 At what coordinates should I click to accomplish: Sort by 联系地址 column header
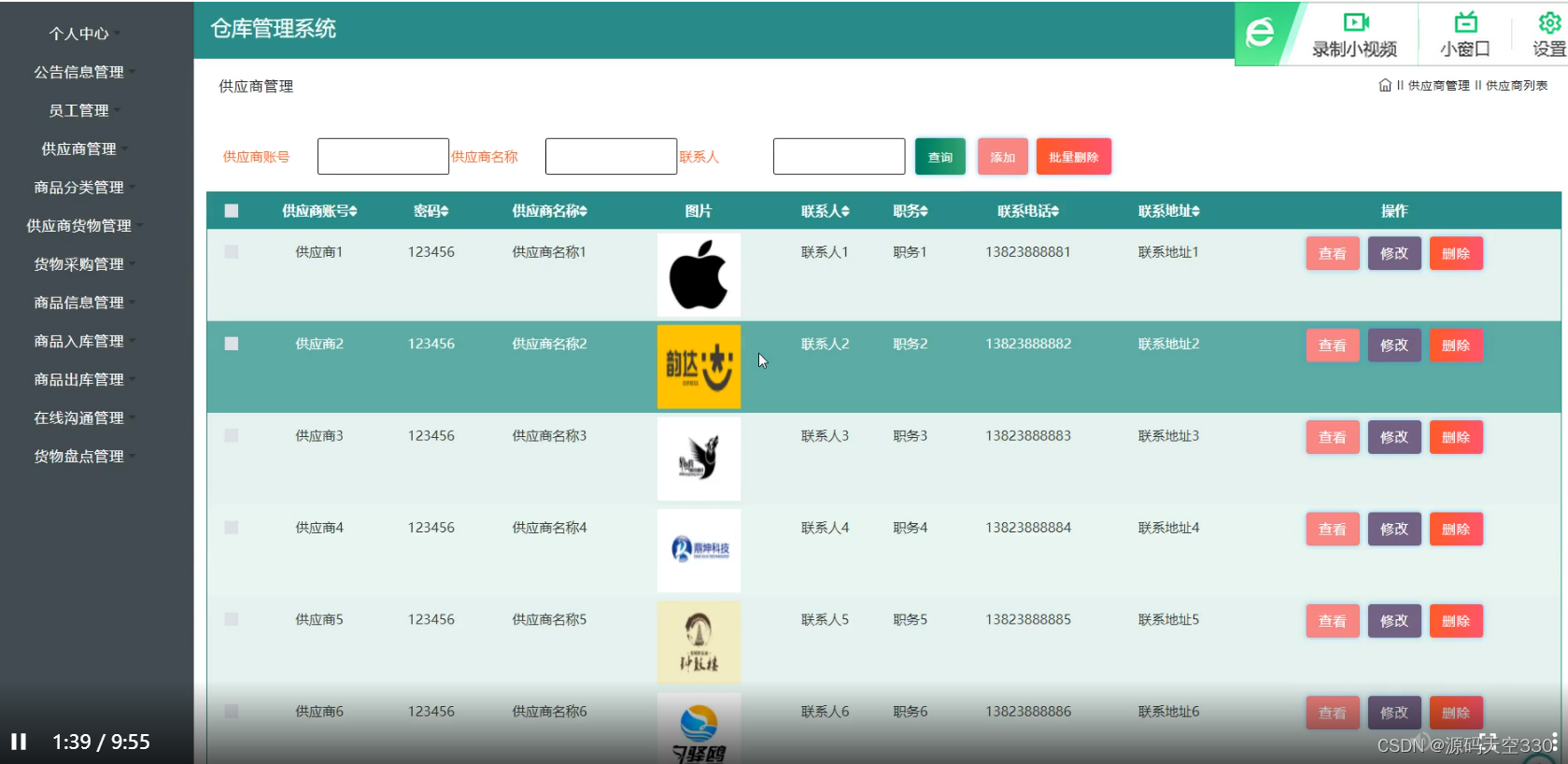point(1169,211)
